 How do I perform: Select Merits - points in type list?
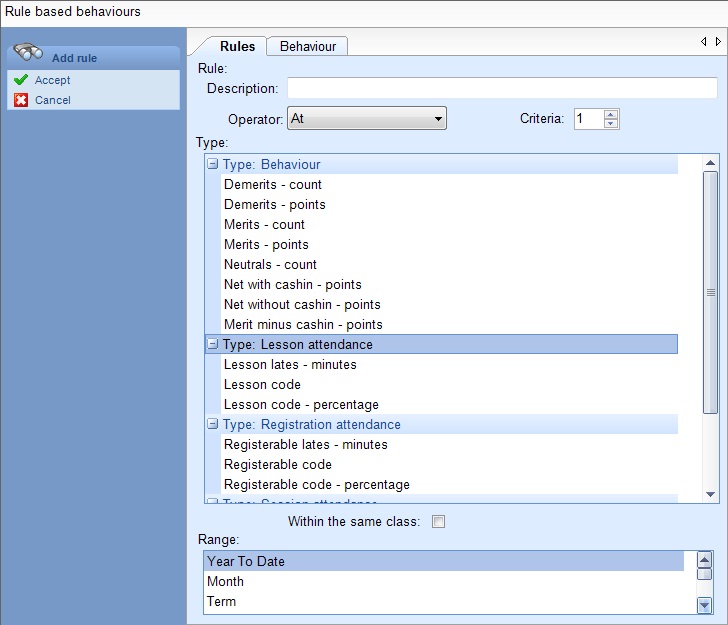coord(266,244)
